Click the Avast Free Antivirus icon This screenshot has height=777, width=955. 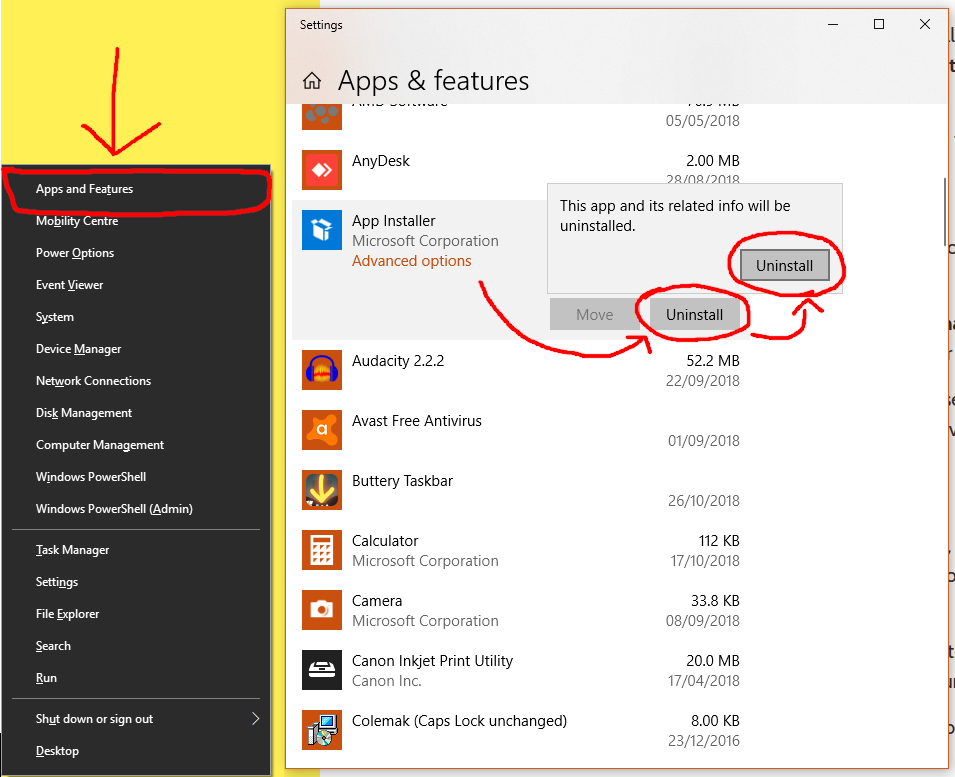click(322, 430)
